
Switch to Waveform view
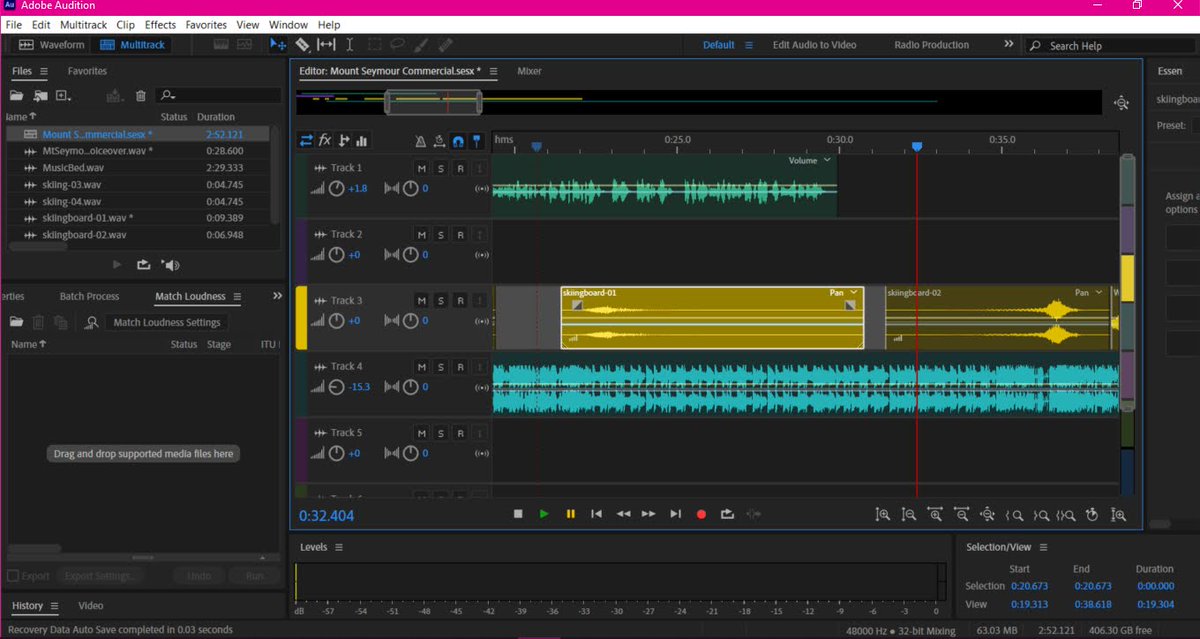pos(52,45)
